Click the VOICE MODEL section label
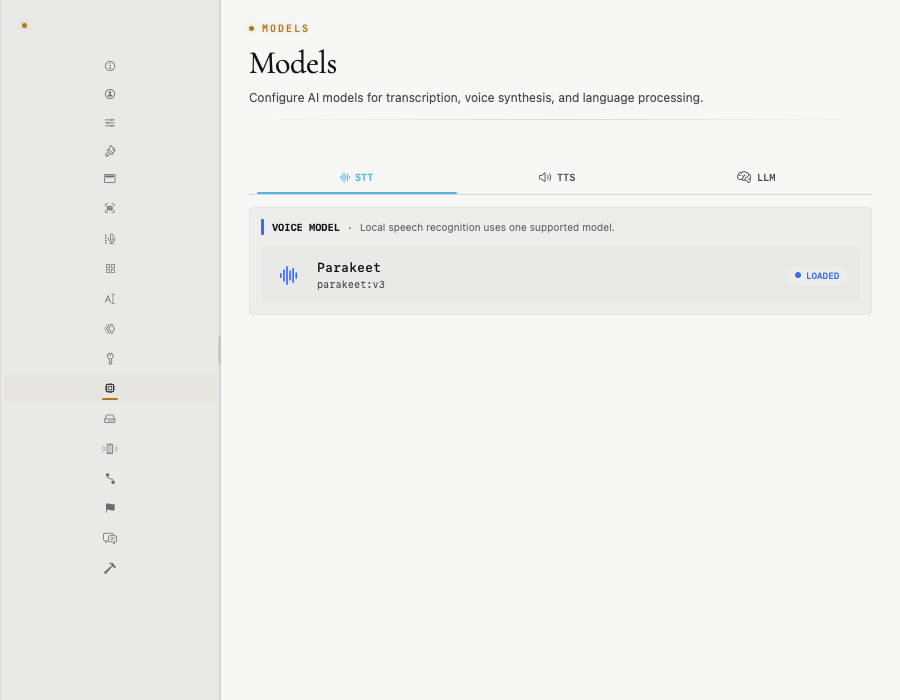This screenshot has height=700, width=900. tap(305, 228)
